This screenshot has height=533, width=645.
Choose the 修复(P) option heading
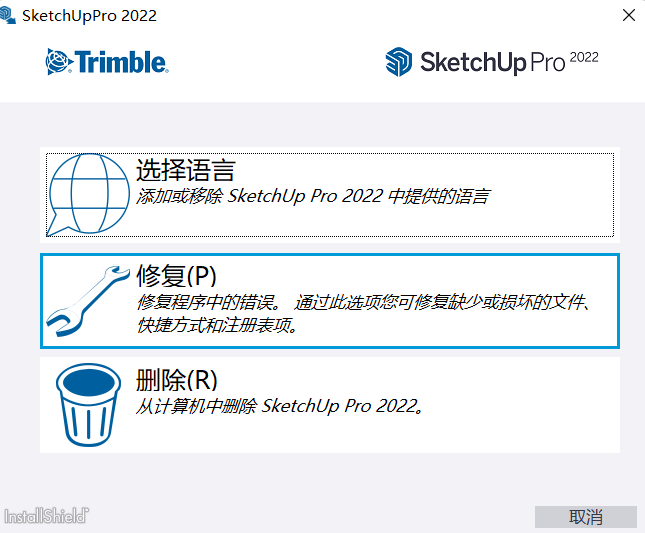[x=177, y=276]
